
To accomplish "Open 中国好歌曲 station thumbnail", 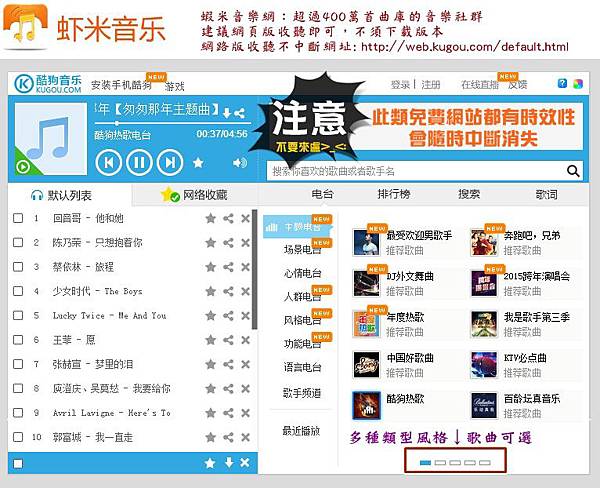I will (x=366, y=365).
